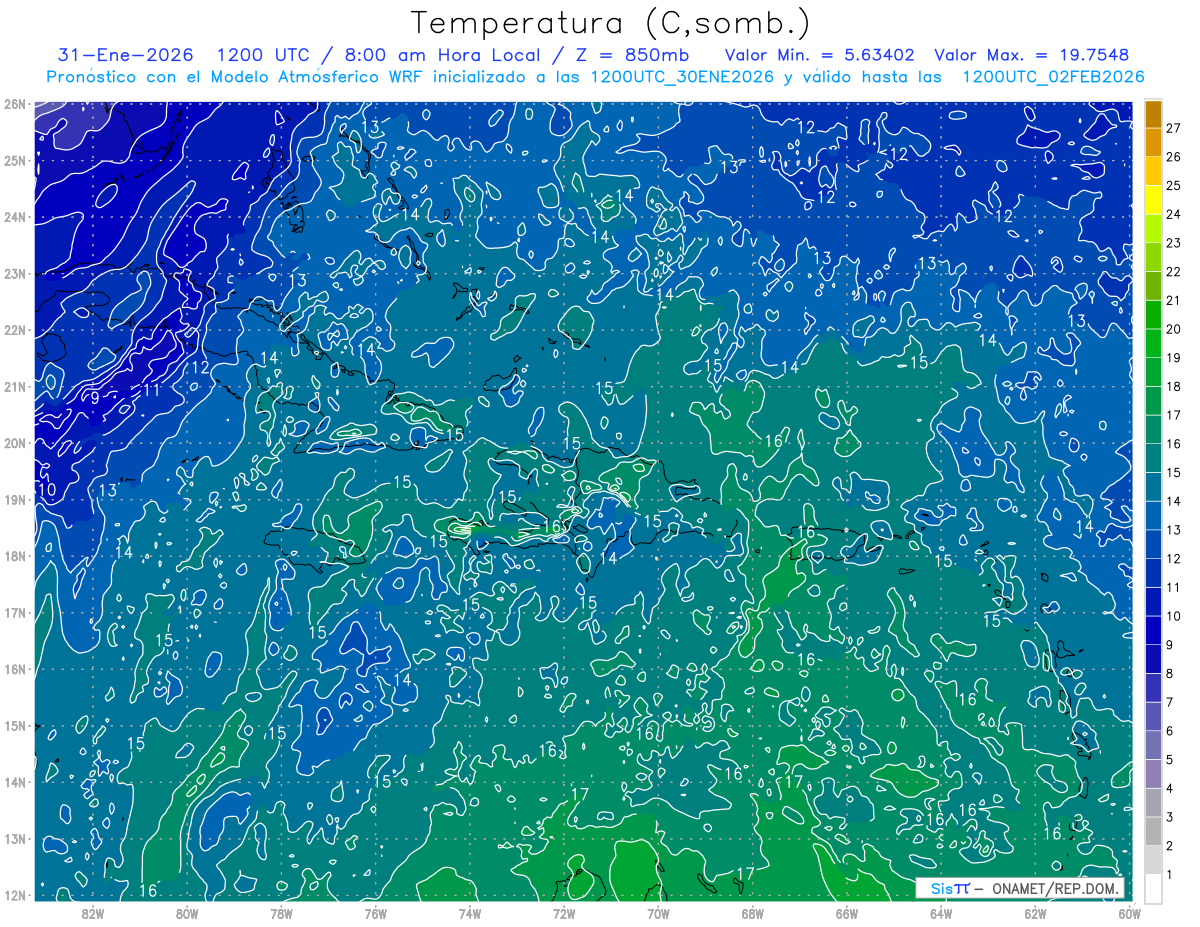Click the 72W longitude axis label
The height and width of the screenshot is (927, 1200).
(564, 913)
